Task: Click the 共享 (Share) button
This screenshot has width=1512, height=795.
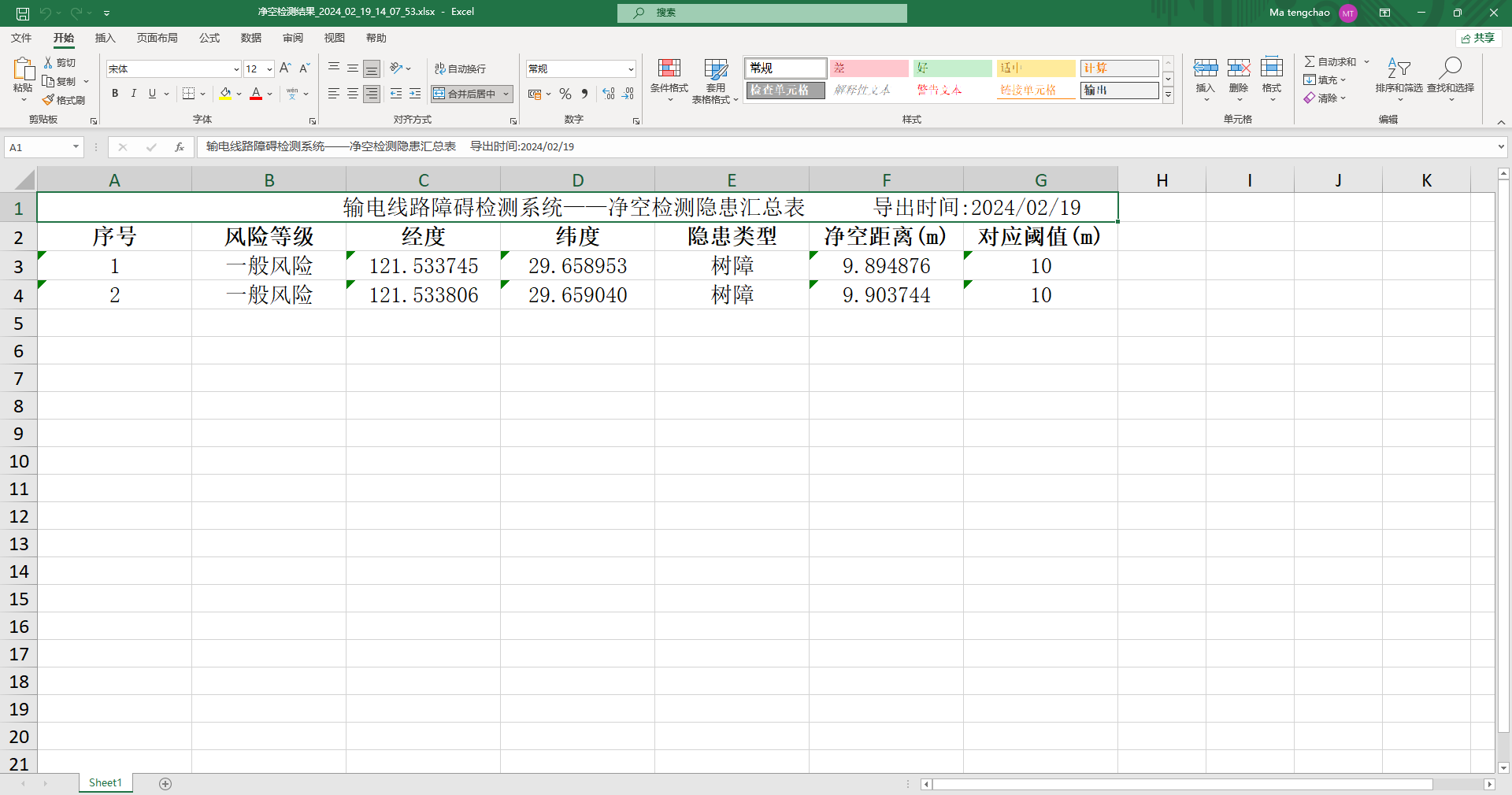Action: [x=1478, y=38]
